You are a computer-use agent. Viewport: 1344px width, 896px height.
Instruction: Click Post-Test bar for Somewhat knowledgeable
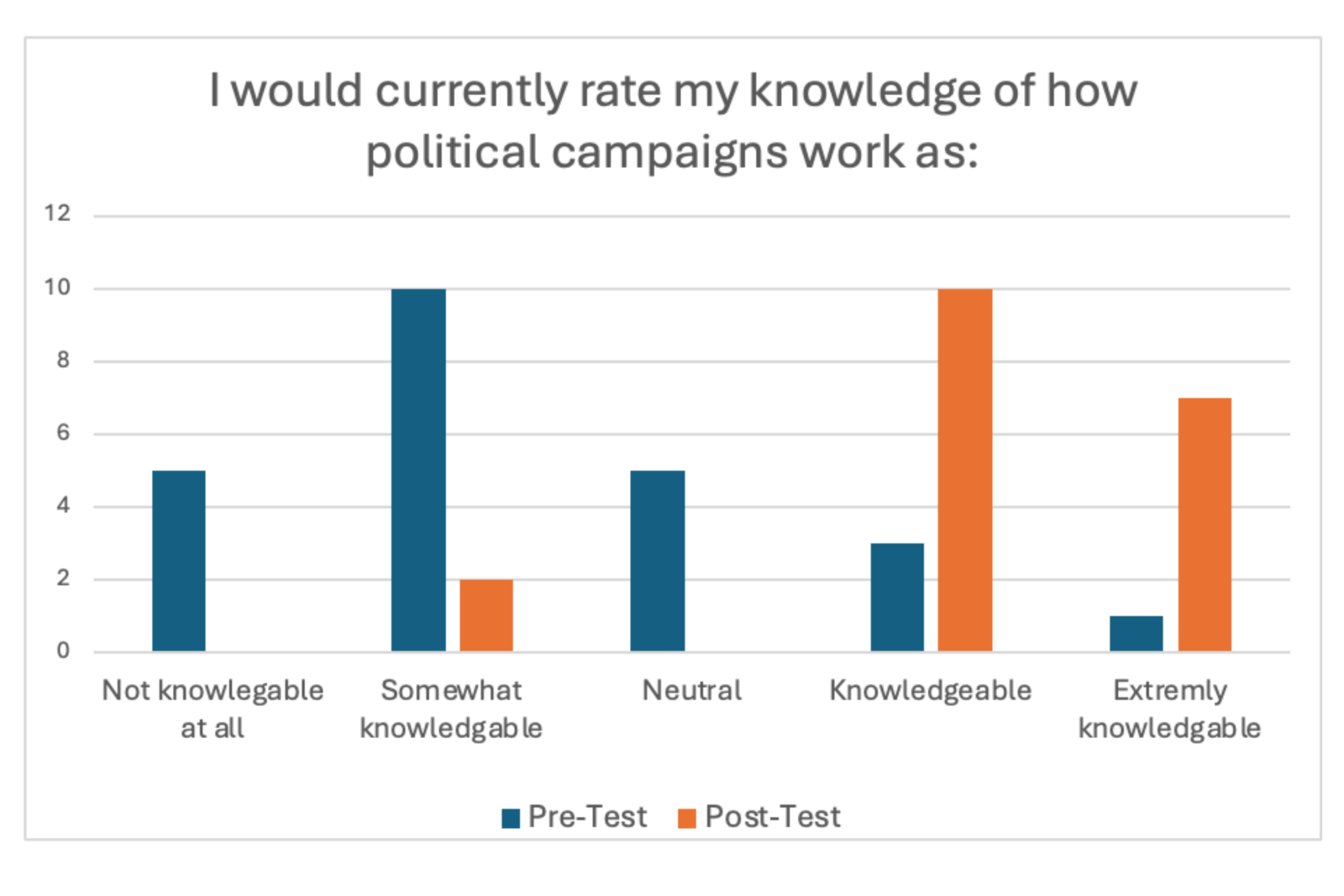[x=486, y=615]
